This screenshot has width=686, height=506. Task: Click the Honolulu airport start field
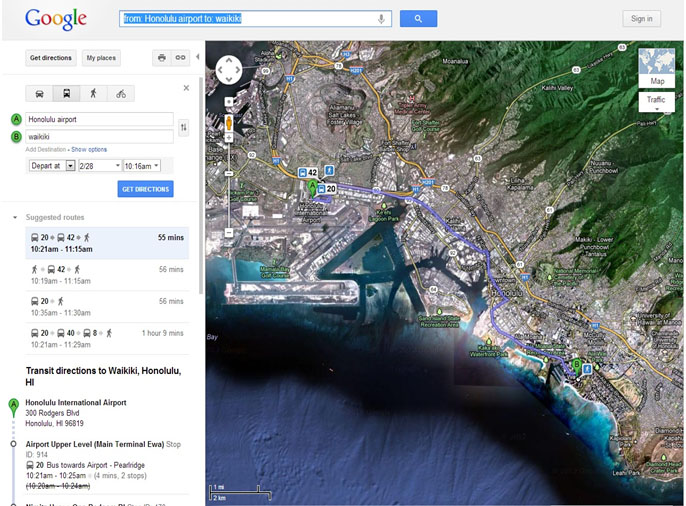coord(99,119)
